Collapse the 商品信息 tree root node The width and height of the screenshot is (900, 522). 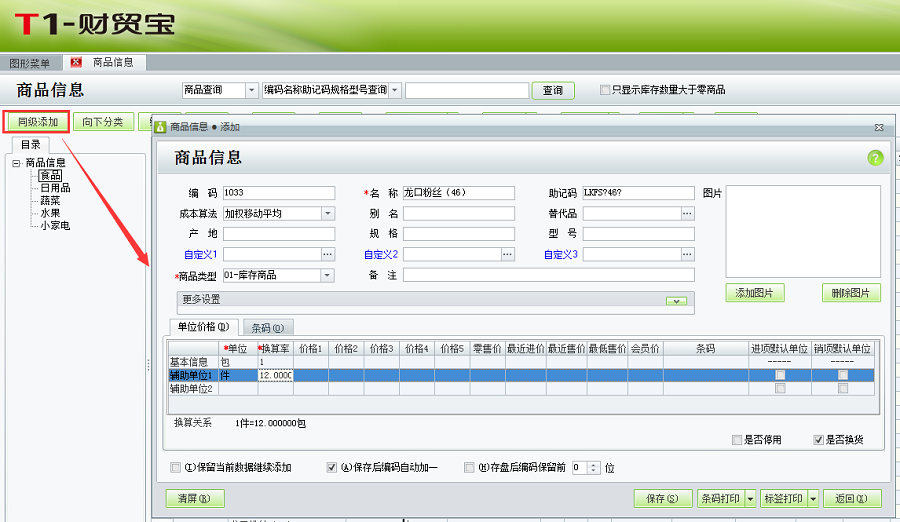point(16,163)
